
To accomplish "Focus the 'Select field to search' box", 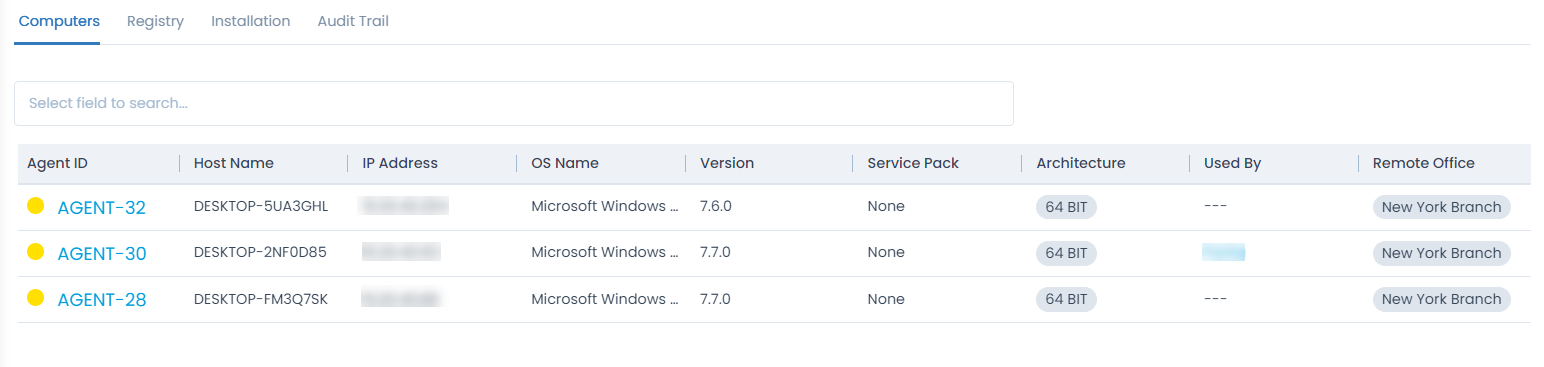I will click(514, 103).
